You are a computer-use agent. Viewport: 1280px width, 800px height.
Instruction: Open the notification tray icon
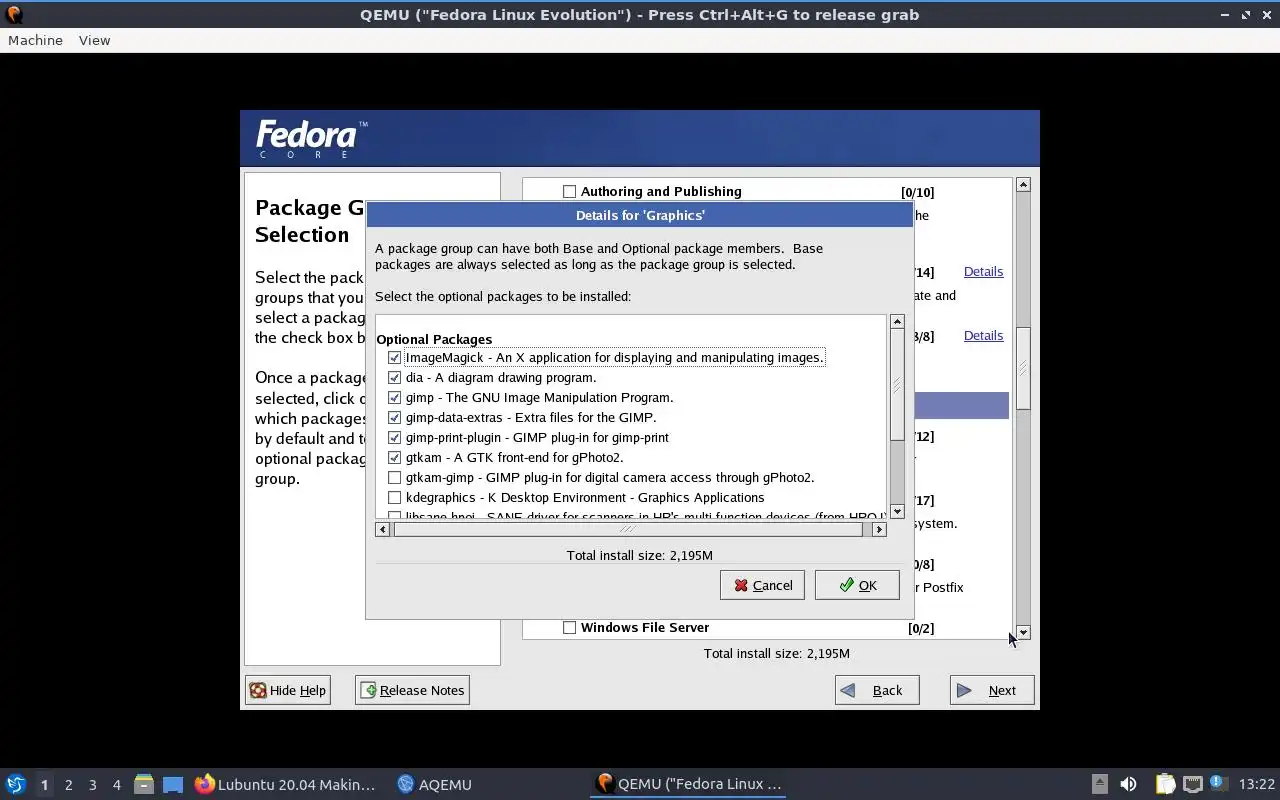click(1217, 783)
